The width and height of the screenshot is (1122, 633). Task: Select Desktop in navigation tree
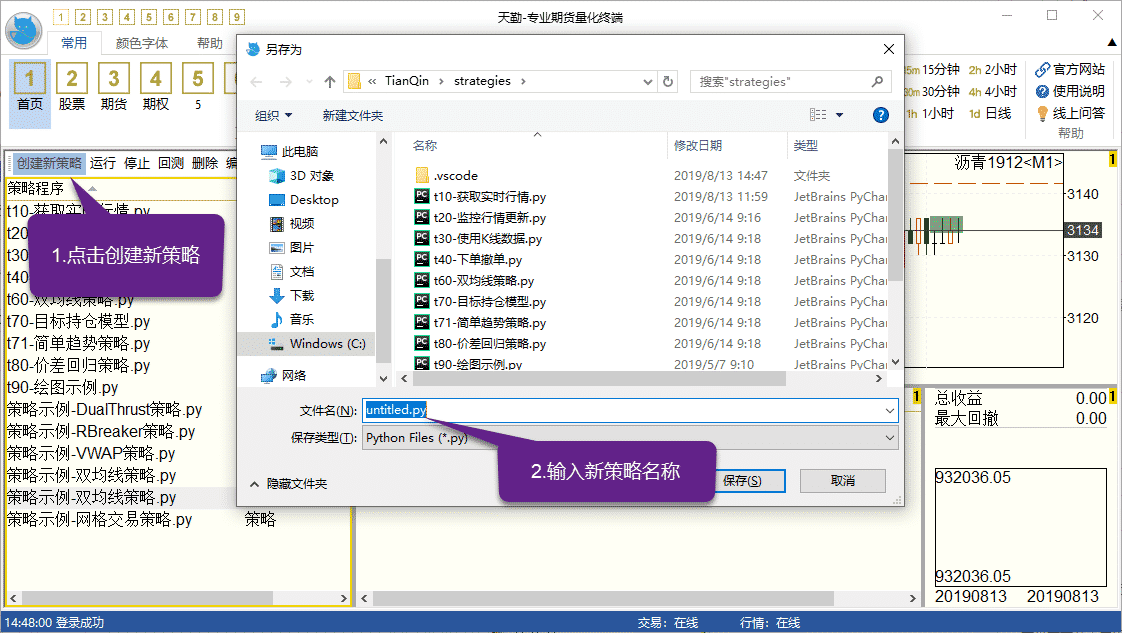pos(314,200)
